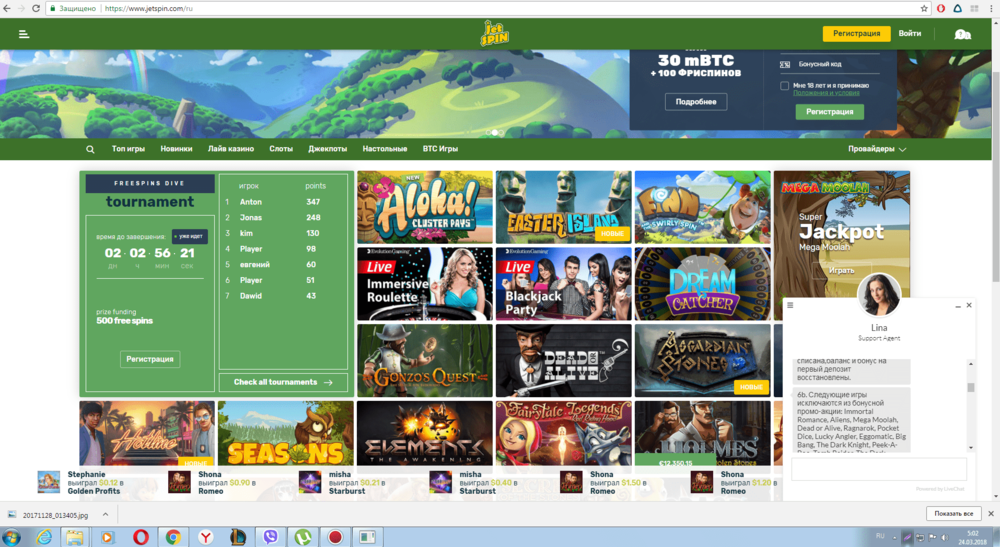
Task: Click the yellow Регистрация button in header
Action: [857, 33]
